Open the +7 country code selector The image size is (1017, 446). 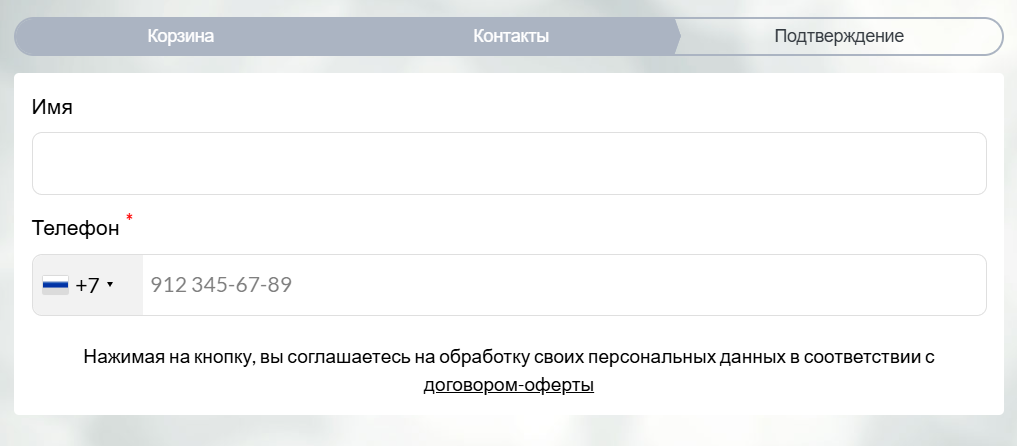[x=88, y=286]
